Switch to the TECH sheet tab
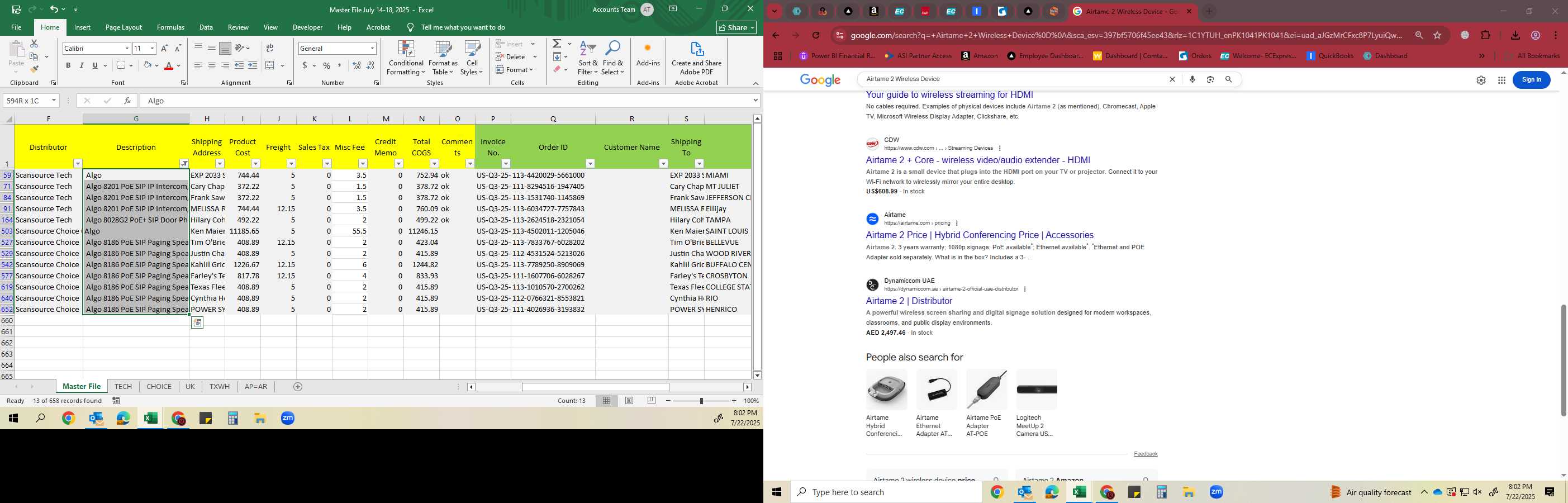The height and width of the screenshot is (503, 1568). point(123,387)
